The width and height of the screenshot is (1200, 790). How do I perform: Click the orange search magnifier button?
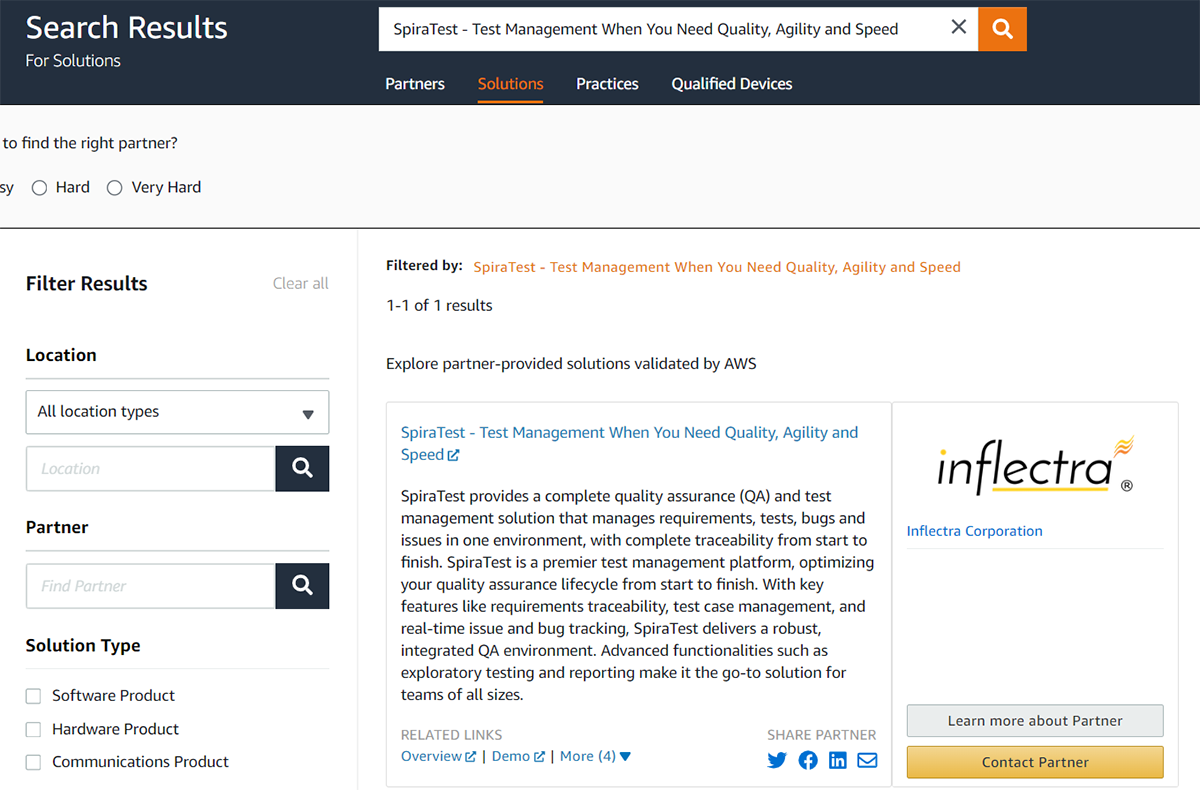point(1002,29)
